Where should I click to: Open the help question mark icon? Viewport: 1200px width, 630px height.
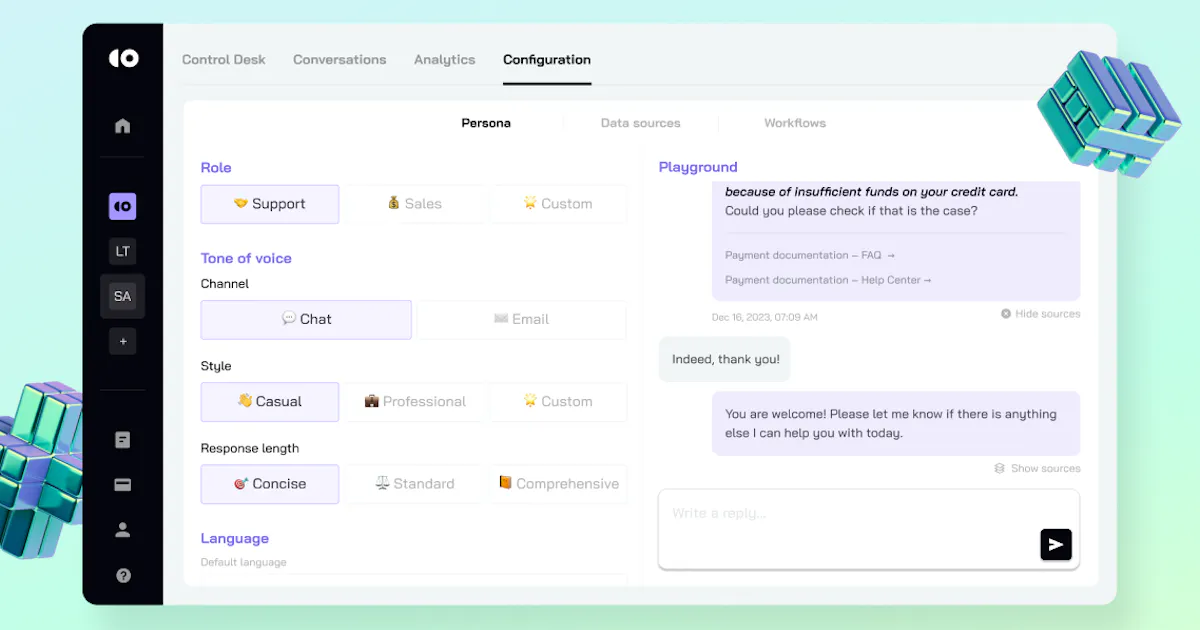tap(123, 575)
